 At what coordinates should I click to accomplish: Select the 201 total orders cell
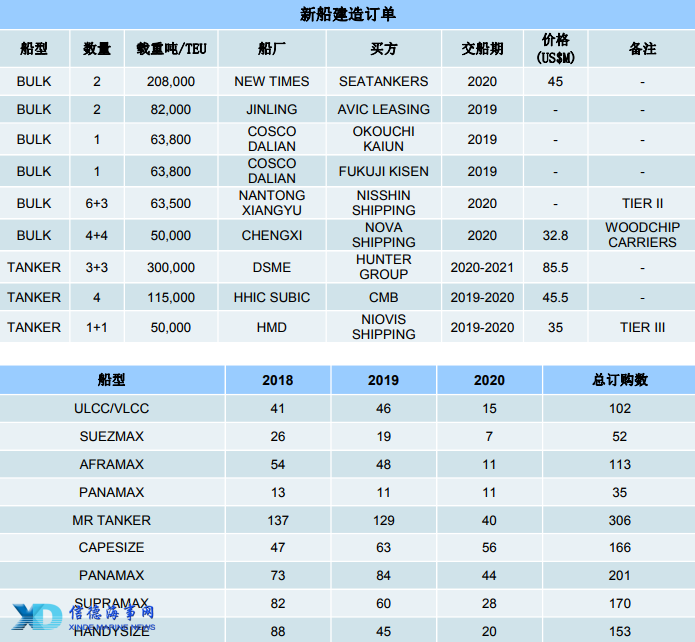(620, 575)
